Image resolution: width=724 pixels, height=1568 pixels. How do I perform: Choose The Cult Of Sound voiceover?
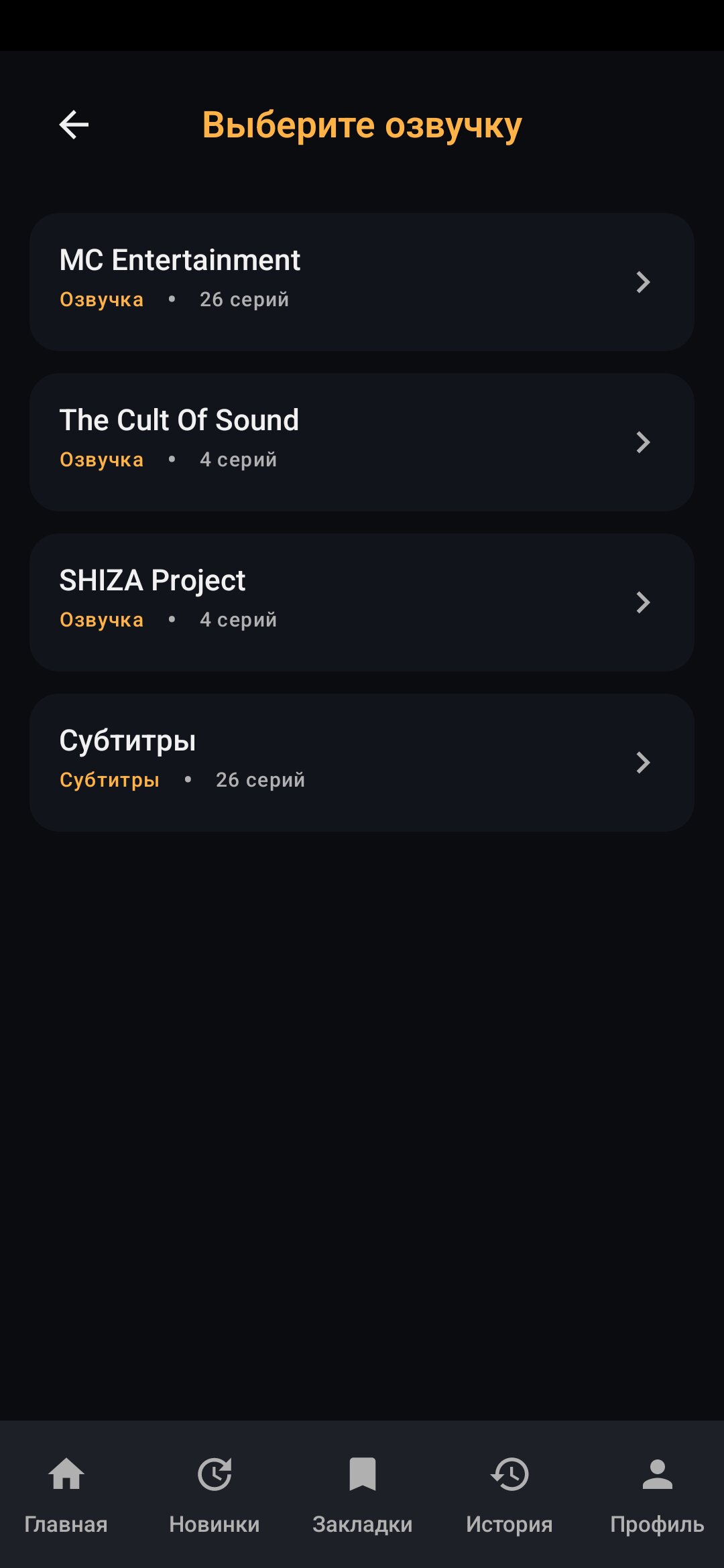pyautogui.click(x=179, y=420)
